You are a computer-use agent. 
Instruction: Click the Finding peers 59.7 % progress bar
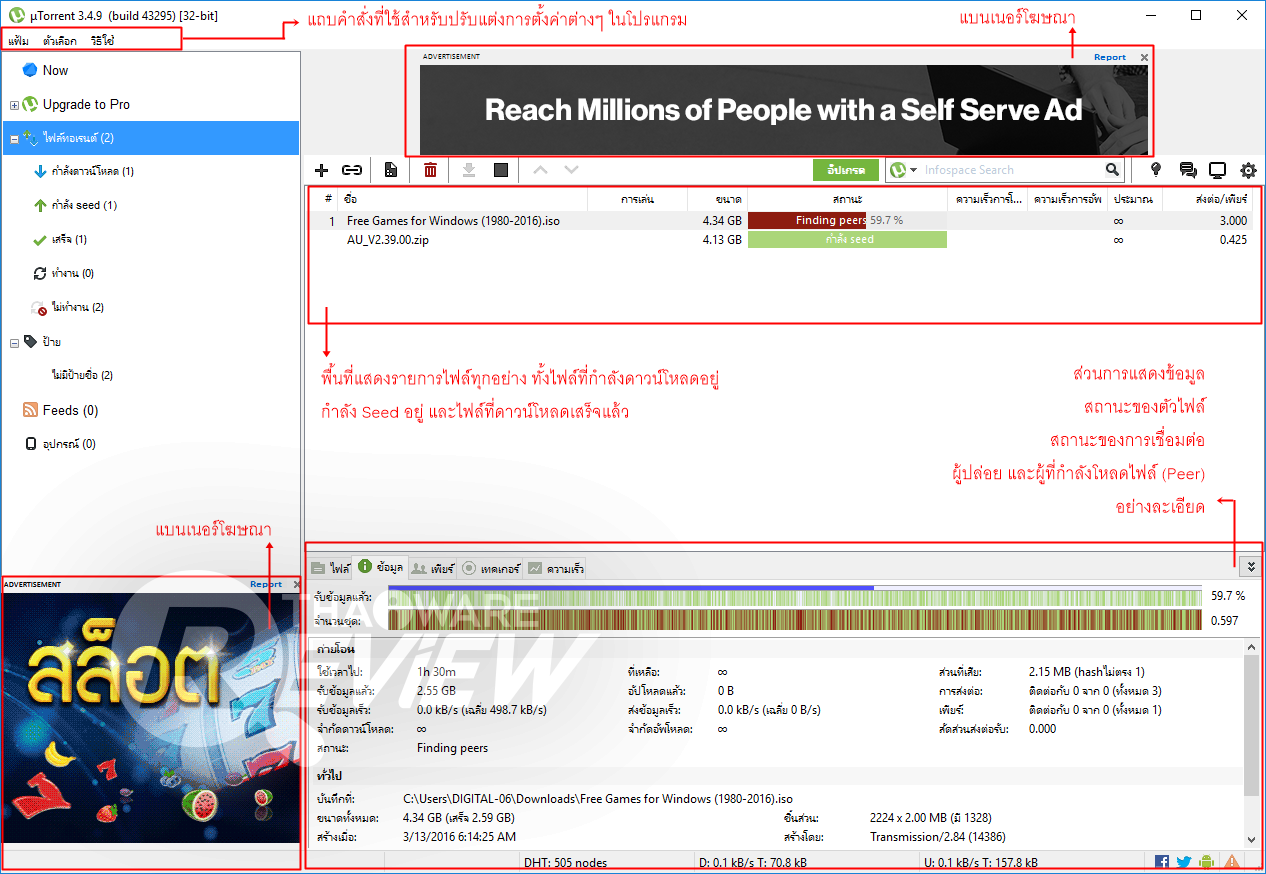click(847, 220)
